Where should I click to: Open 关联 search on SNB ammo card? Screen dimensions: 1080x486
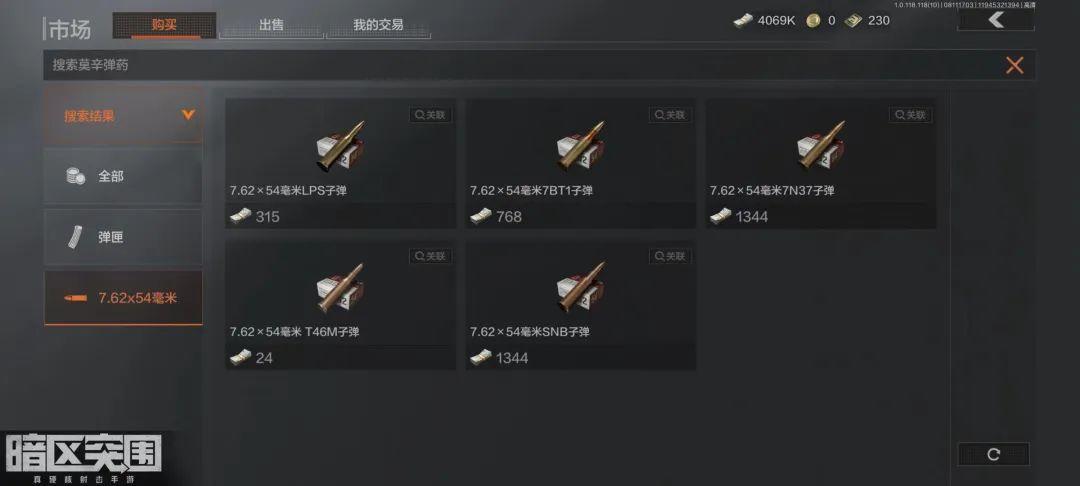[670, 256]
